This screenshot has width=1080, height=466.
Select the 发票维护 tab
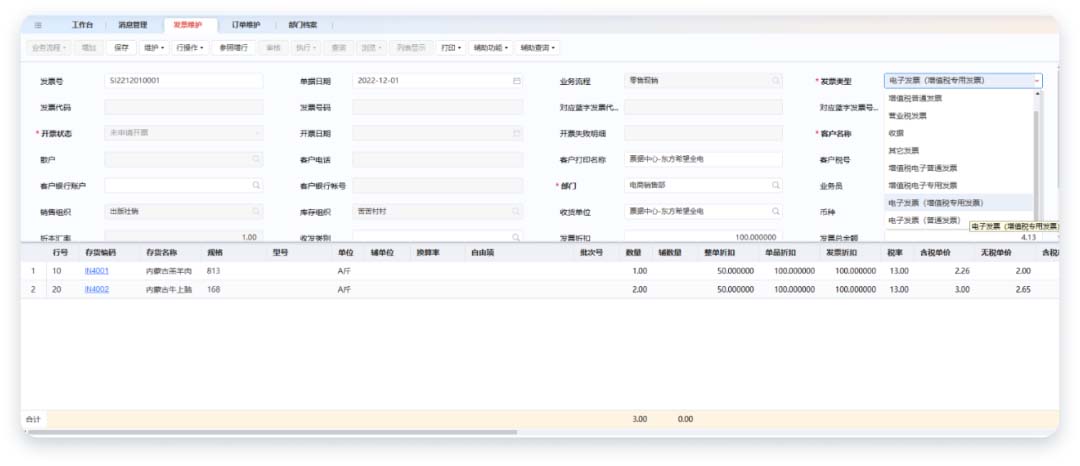(x=187, y=25)
